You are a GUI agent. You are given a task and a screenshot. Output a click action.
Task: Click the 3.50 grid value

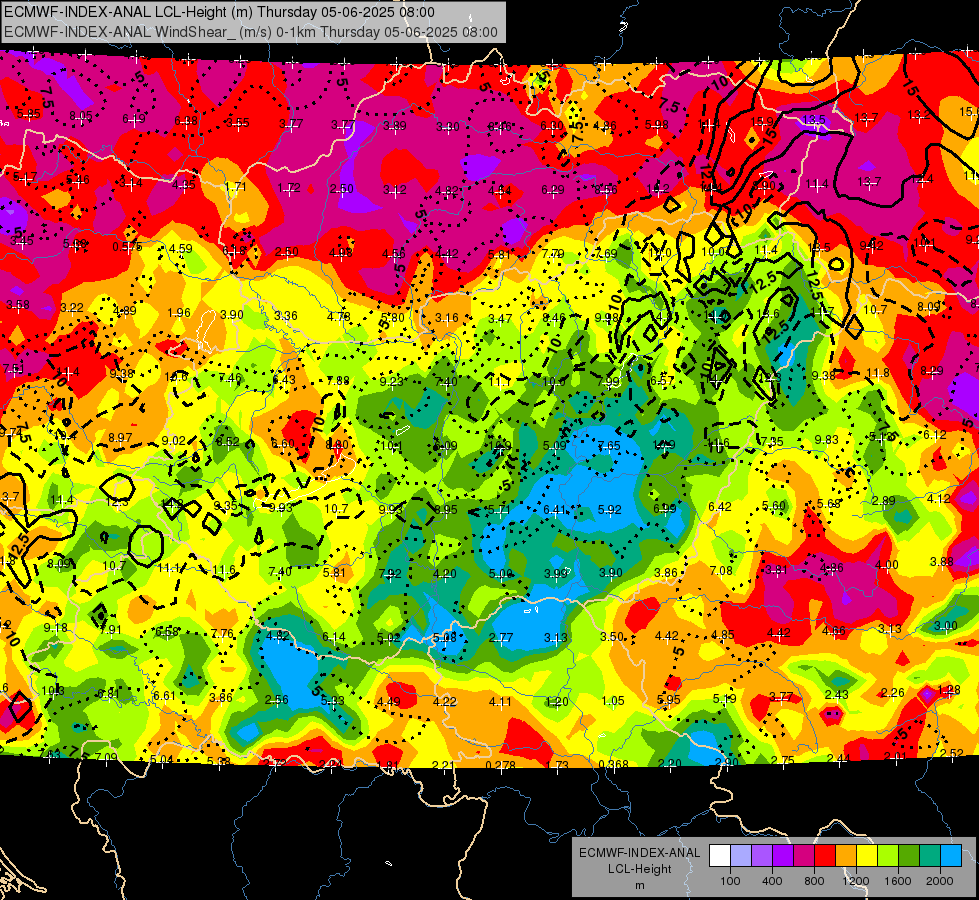point(612,636)
